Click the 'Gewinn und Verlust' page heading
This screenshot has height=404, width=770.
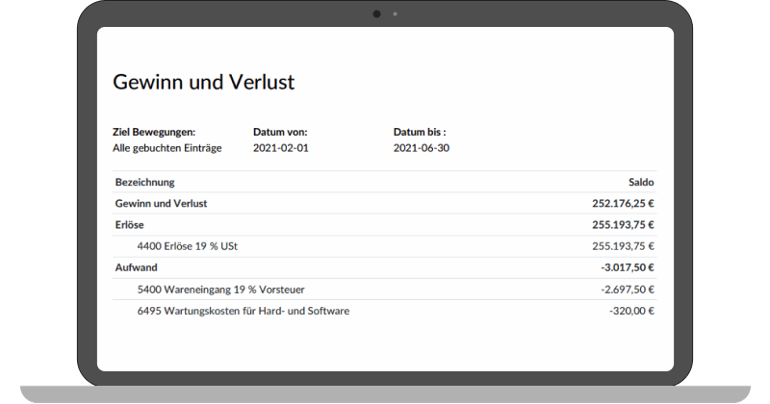[x=203, y=82]
